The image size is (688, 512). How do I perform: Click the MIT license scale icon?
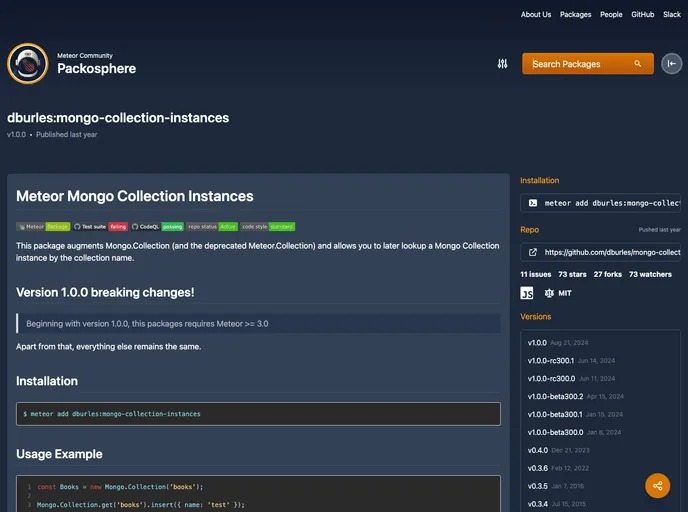[549, 293]
